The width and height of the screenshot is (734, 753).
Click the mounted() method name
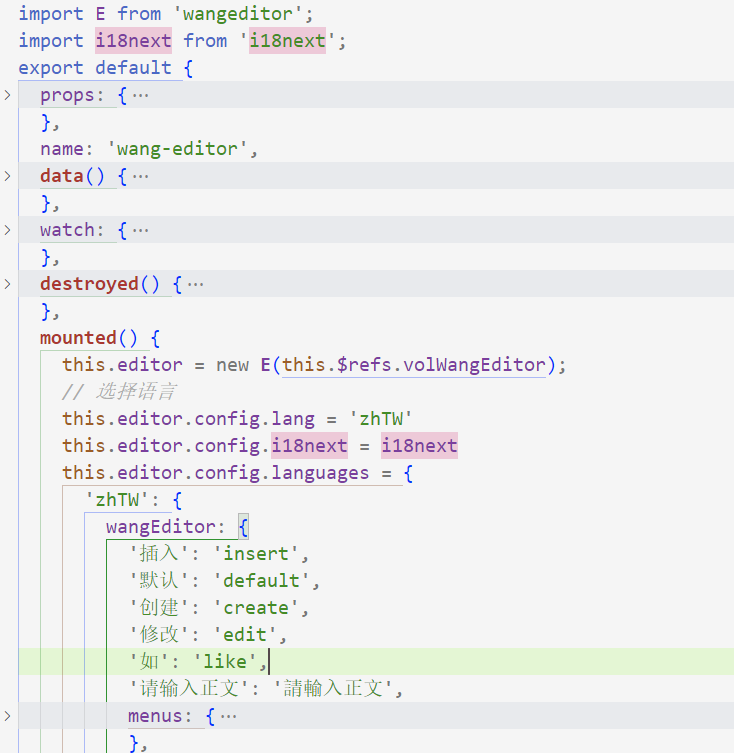[x=78, y=338]
